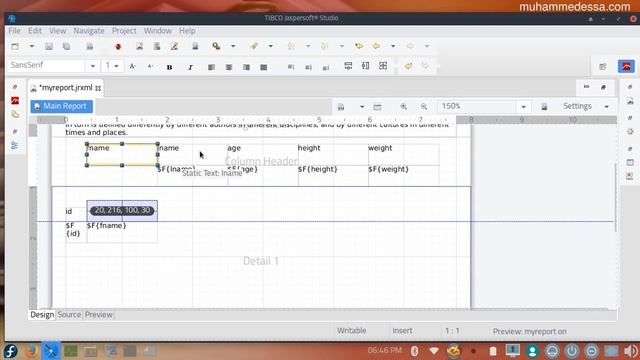This screenshot has width=640, height=360.
Task: Open the Window menu
Action: (158, 31)
